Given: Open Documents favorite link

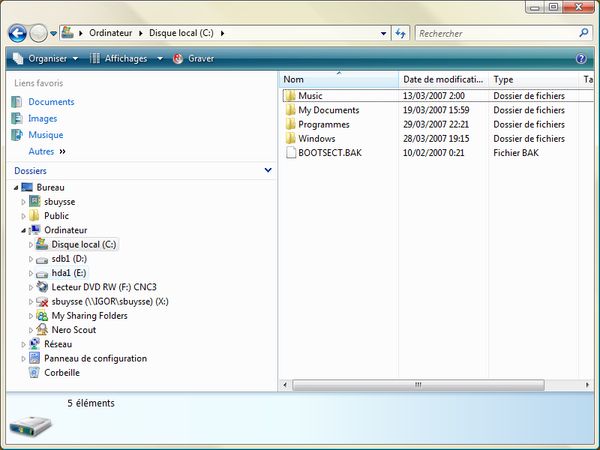Looking at the screenshot, I should pos(51,102).
